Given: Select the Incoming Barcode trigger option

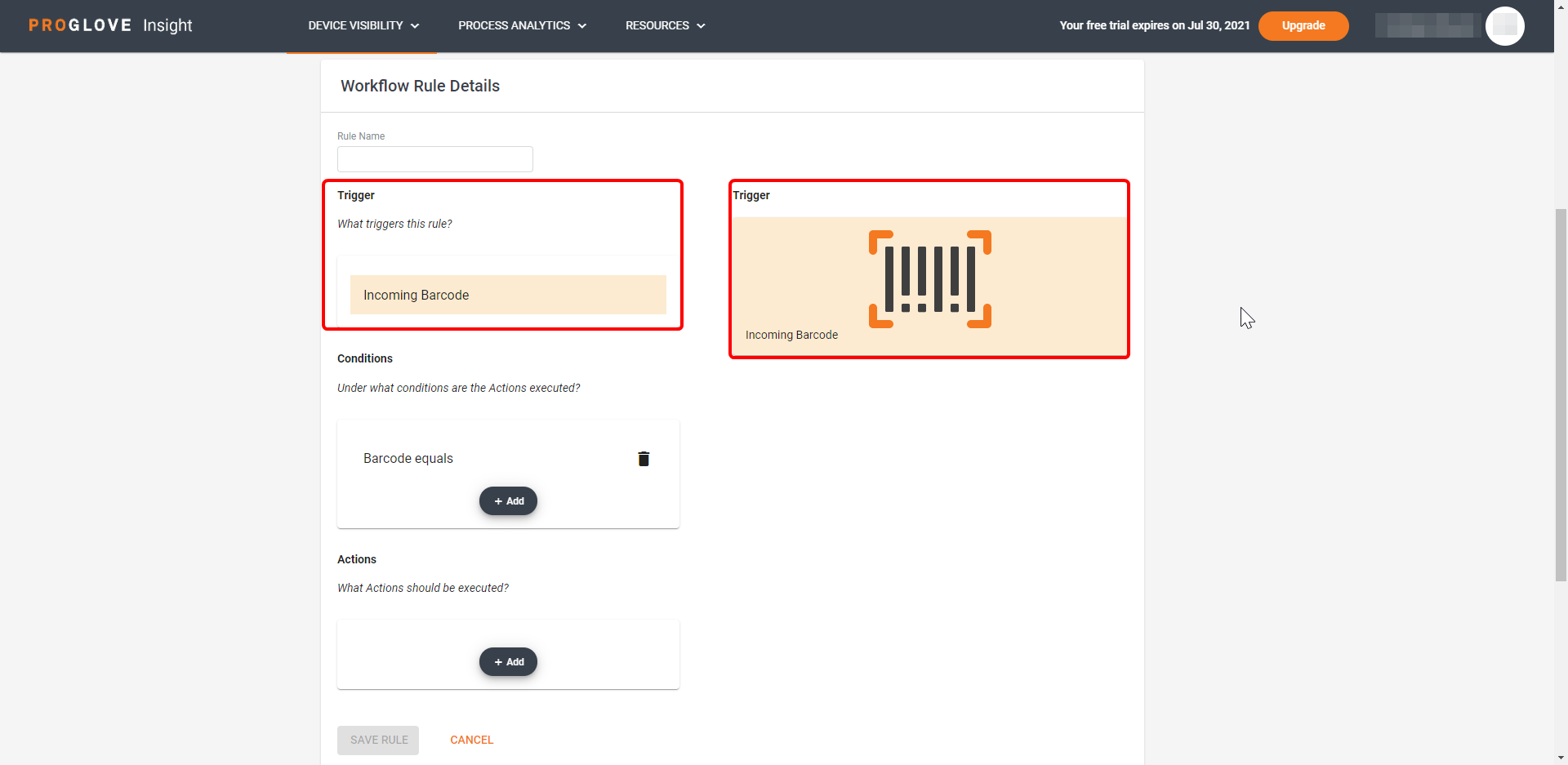Looking at the screenshot, I should (x=508, y=295).
